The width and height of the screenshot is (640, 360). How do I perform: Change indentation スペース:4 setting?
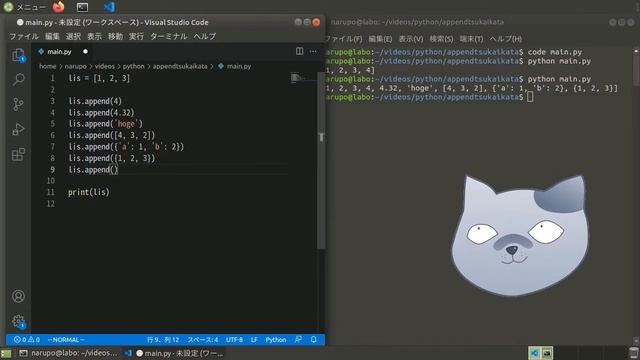tap(203, 340)
